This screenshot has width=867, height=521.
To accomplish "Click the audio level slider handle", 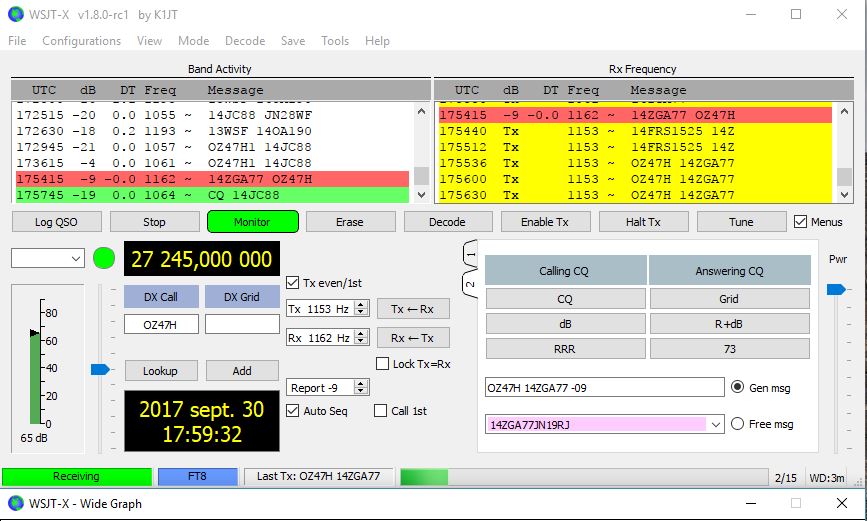I will pos(101,369).
